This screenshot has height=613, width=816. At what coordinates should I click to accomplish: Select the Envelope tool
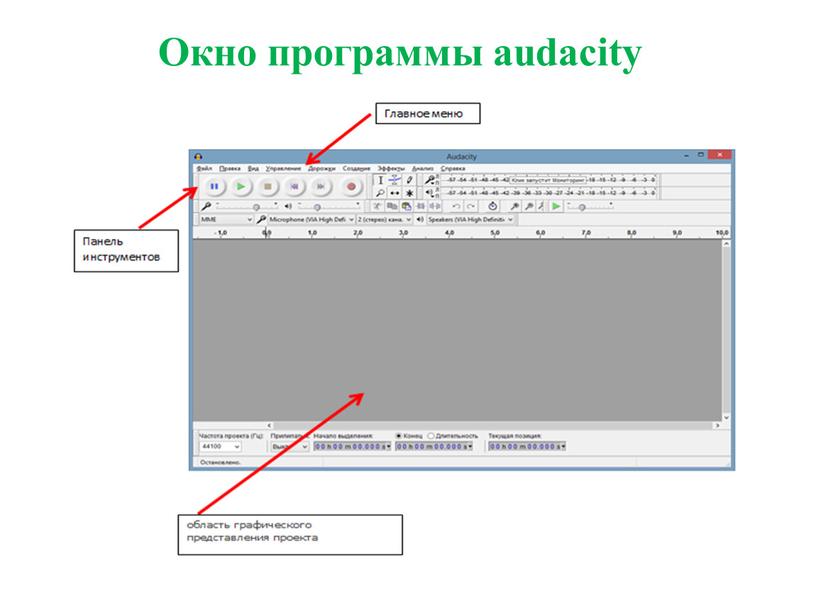pos(393,180)
